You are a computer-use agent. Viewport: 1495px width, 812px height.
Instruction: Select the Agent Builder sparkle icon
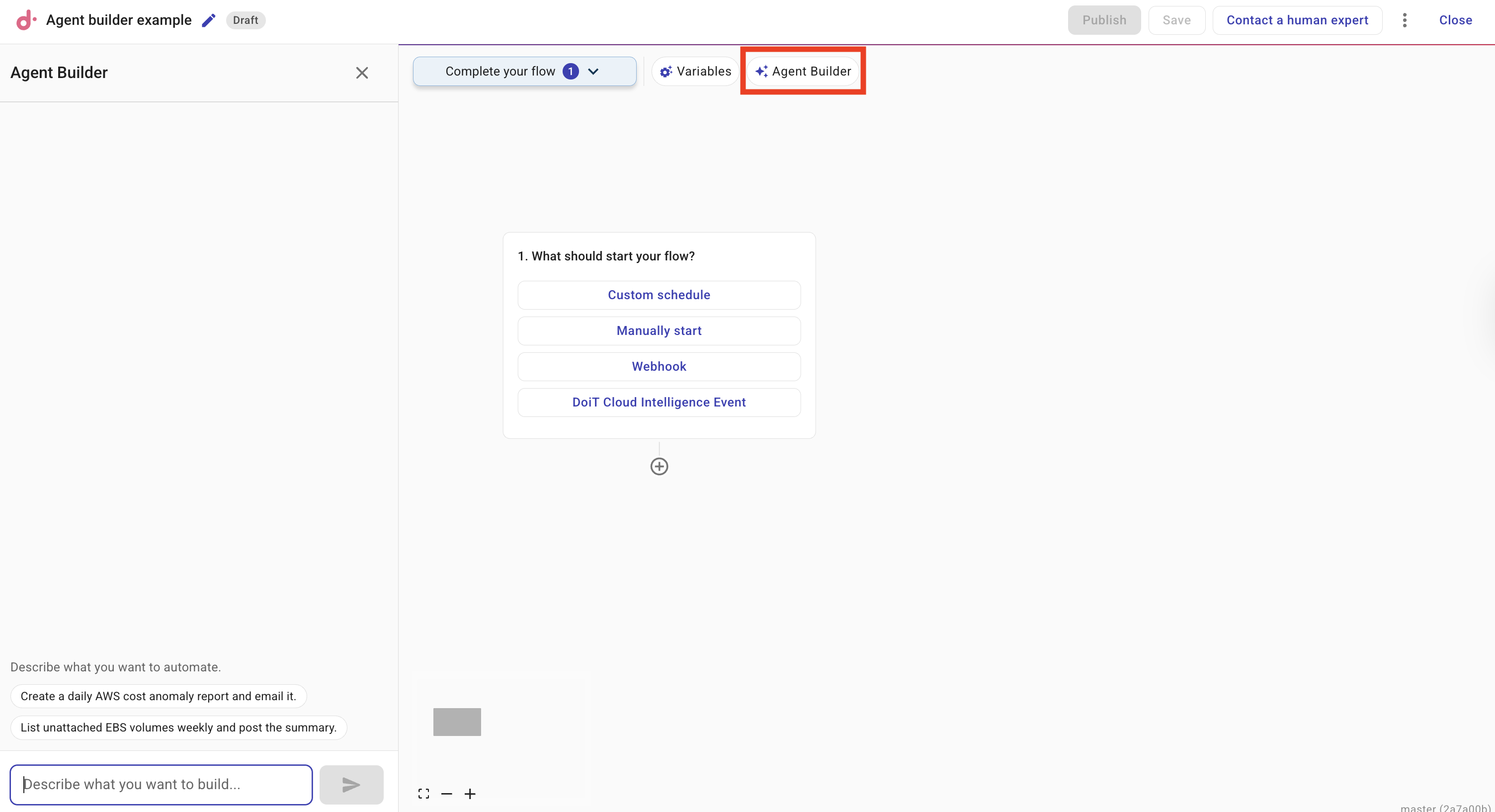(x=761, y=71)
